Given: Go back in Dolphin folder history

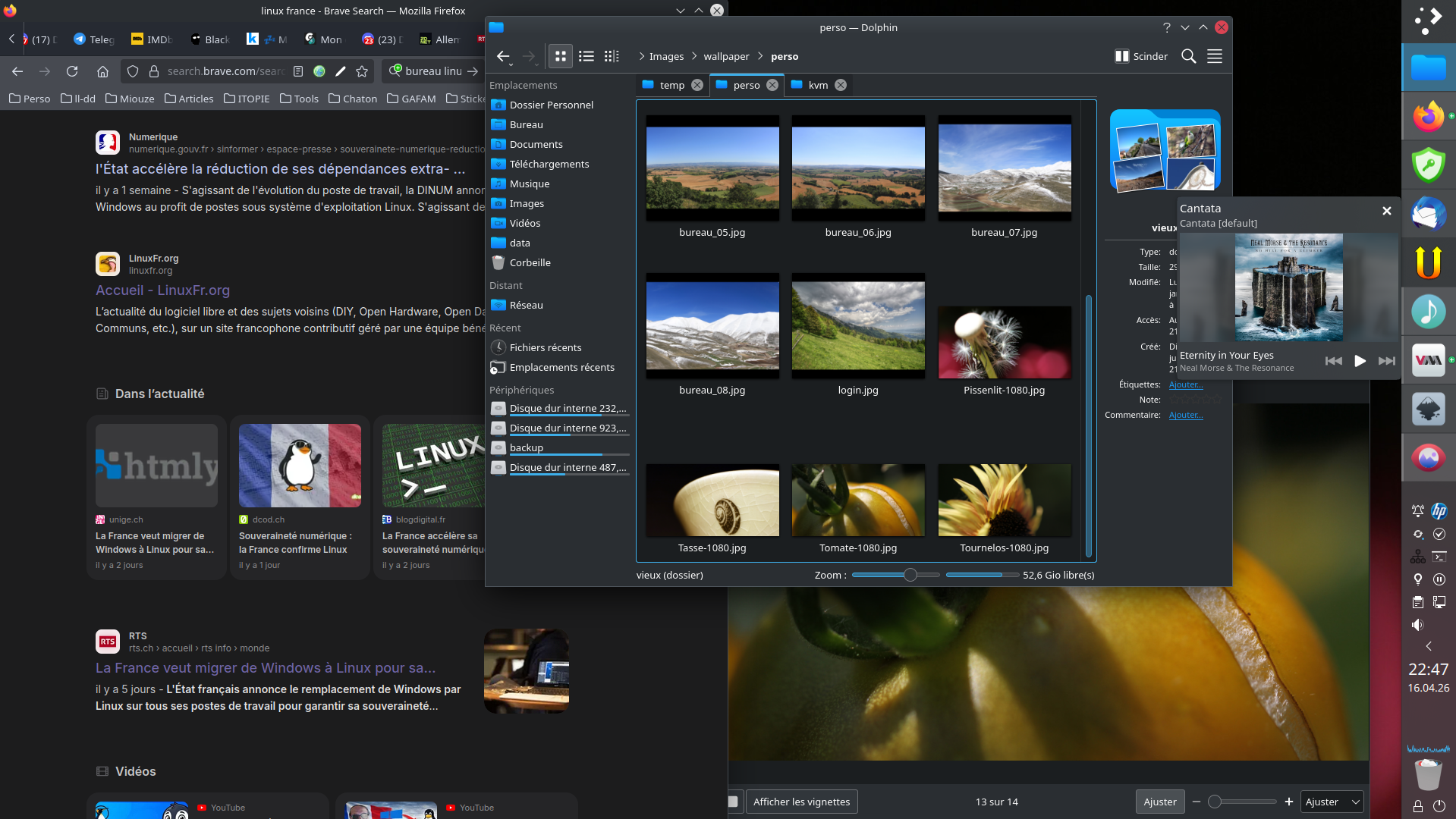Looking at the screenshot, I should (502, 56).
